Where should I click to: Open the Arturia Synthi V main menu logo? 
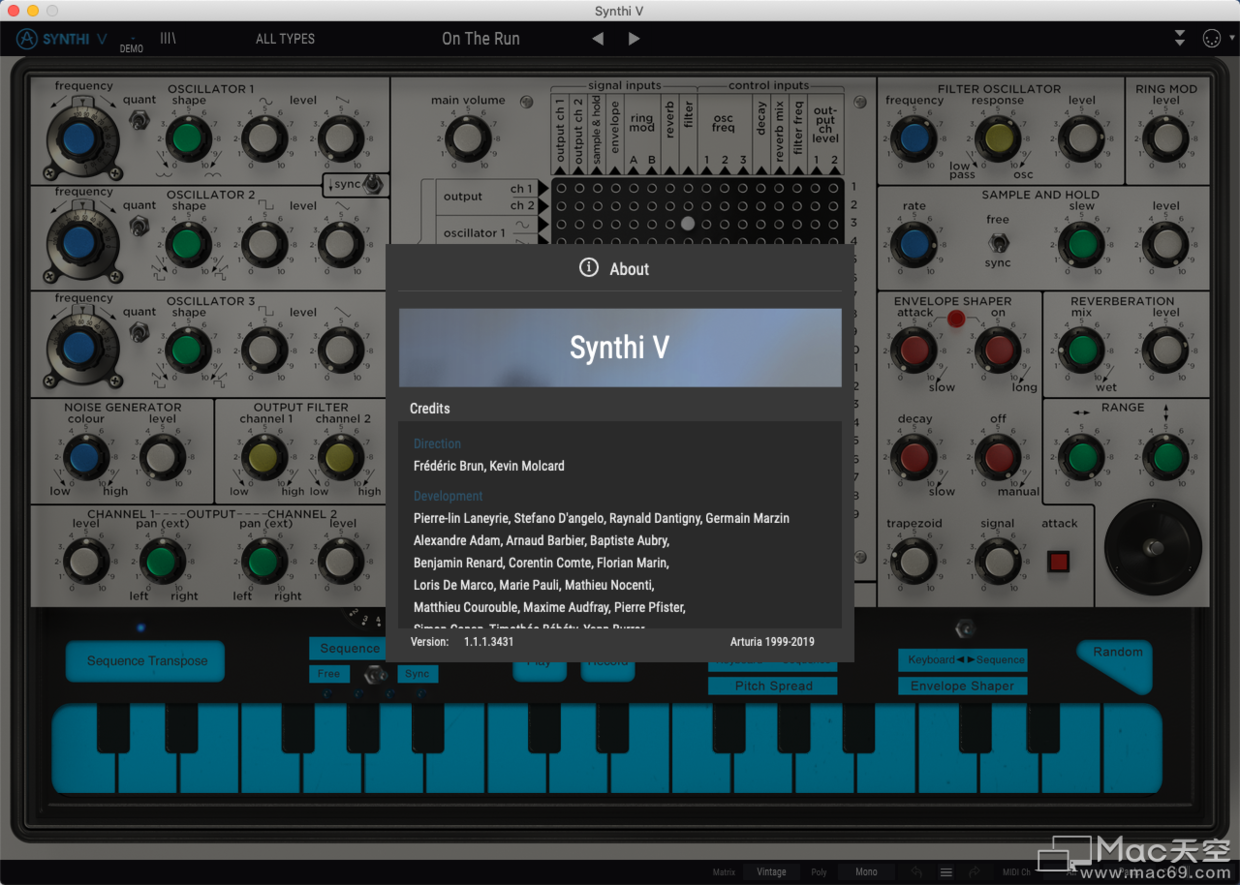62,39
